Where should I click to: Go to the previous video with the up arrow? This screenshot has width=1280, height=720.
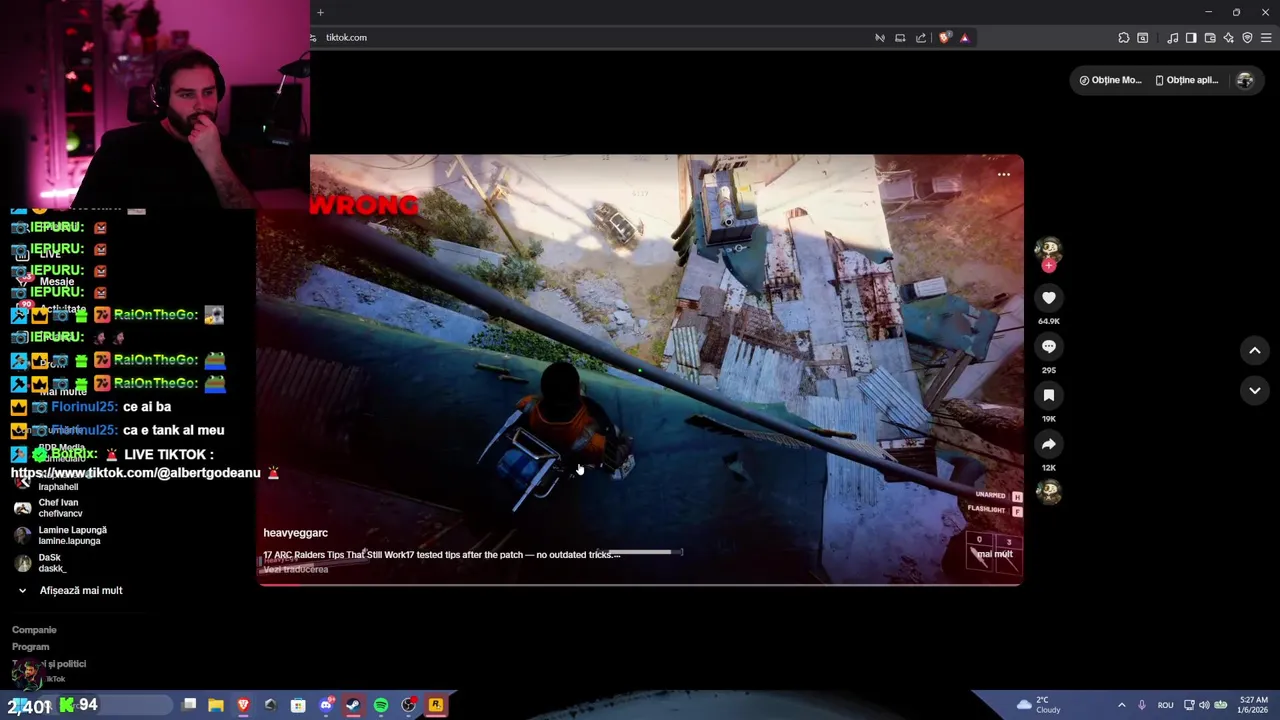tap(1255, 350)
